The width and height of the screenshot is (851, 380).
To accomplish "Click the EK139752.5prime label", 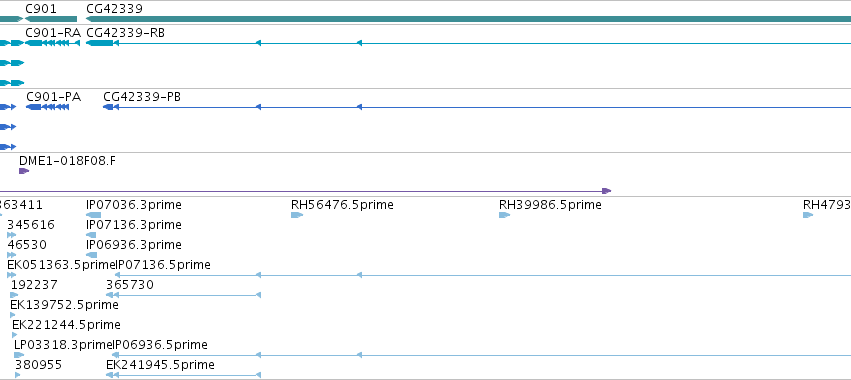I will 64,305.
